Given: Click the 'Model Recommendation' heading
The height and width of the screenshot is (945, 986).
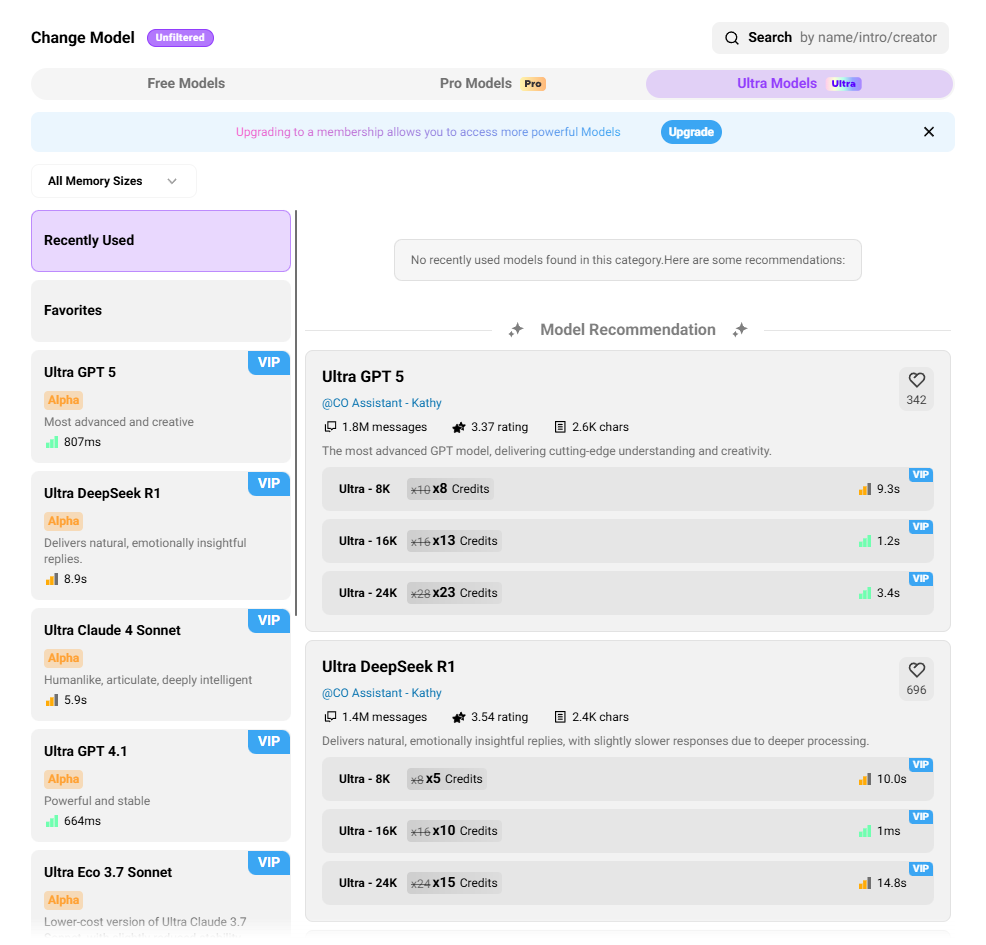Looking at the screenshot, I should [x=628, y=329].
